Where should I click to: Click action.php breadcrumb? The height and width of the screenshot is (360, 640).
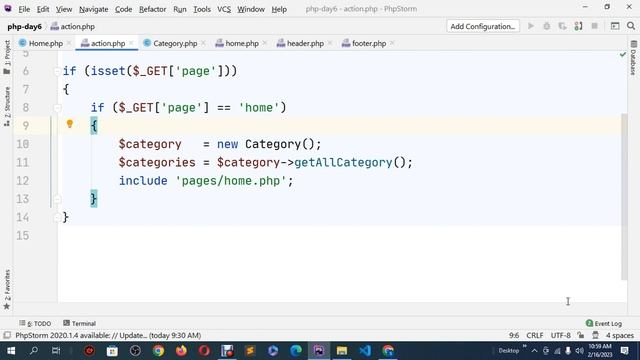click(x=73, y=27)
